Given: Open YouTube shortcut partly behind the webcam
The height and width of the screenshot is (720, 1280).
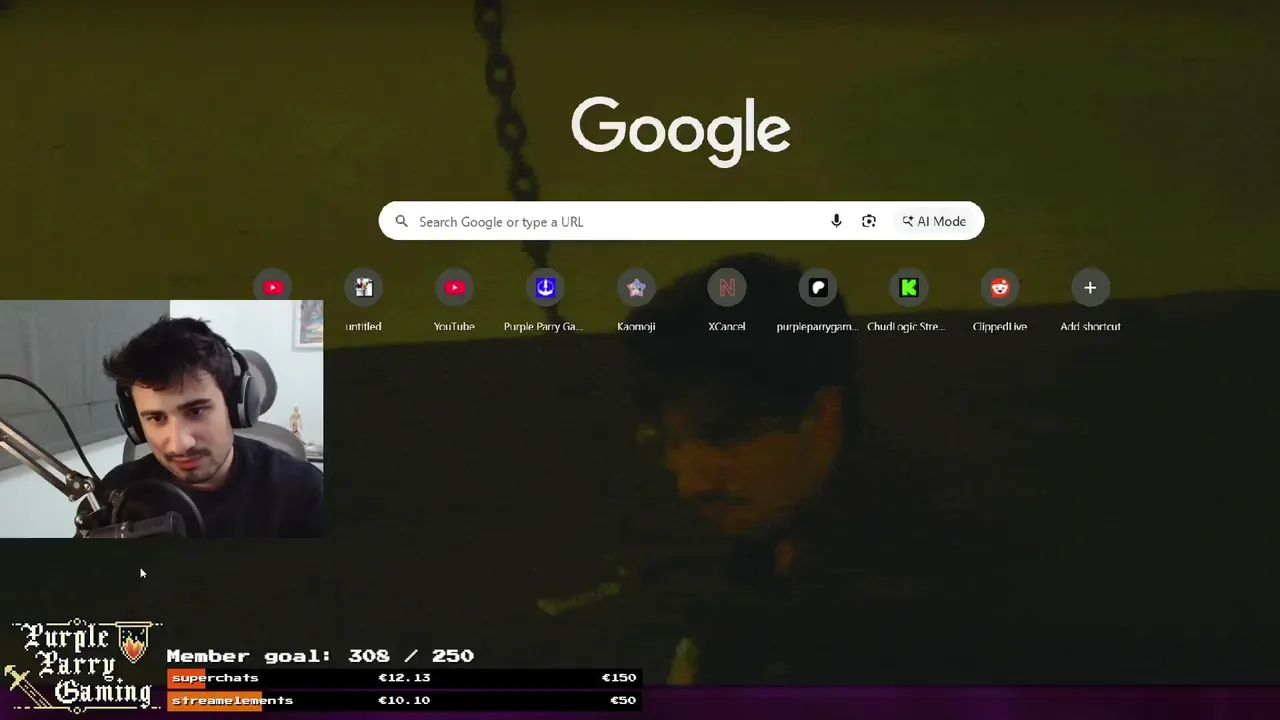Looking at the screenshot, I should [273, 287].
